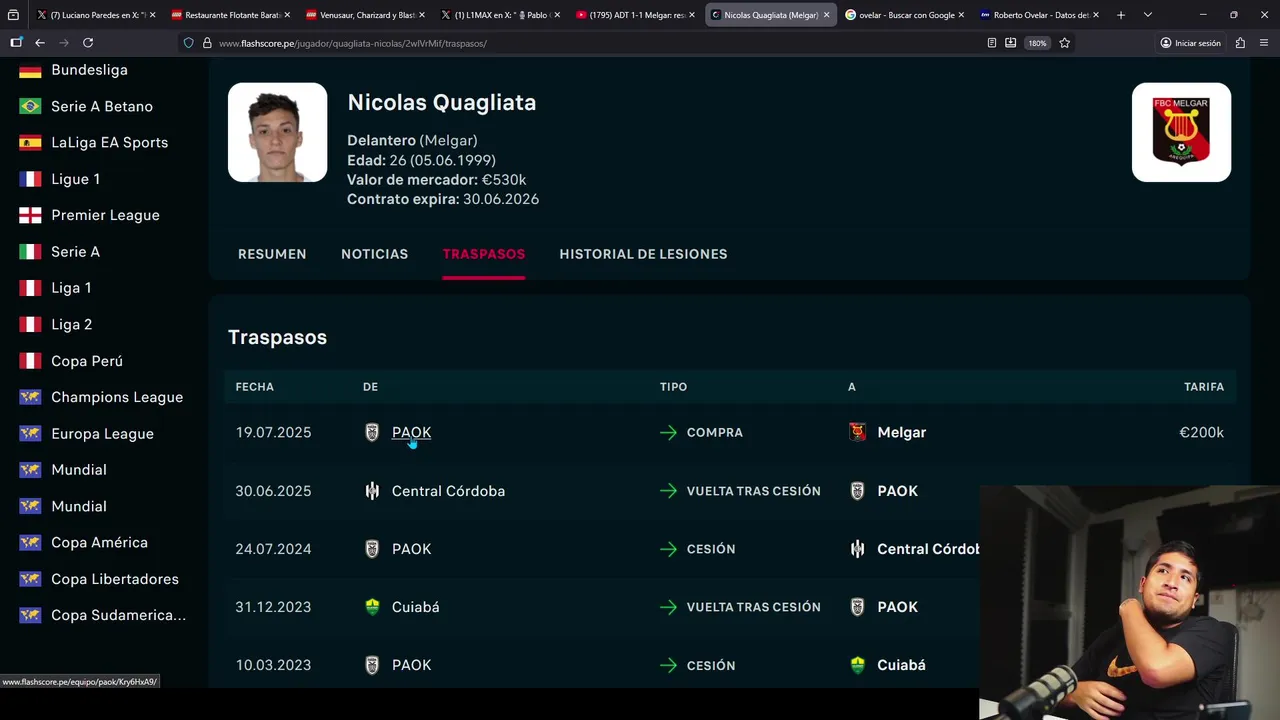Click the Peru flag beside Liga 2
1280x720 pixels.
coord(30,324)
